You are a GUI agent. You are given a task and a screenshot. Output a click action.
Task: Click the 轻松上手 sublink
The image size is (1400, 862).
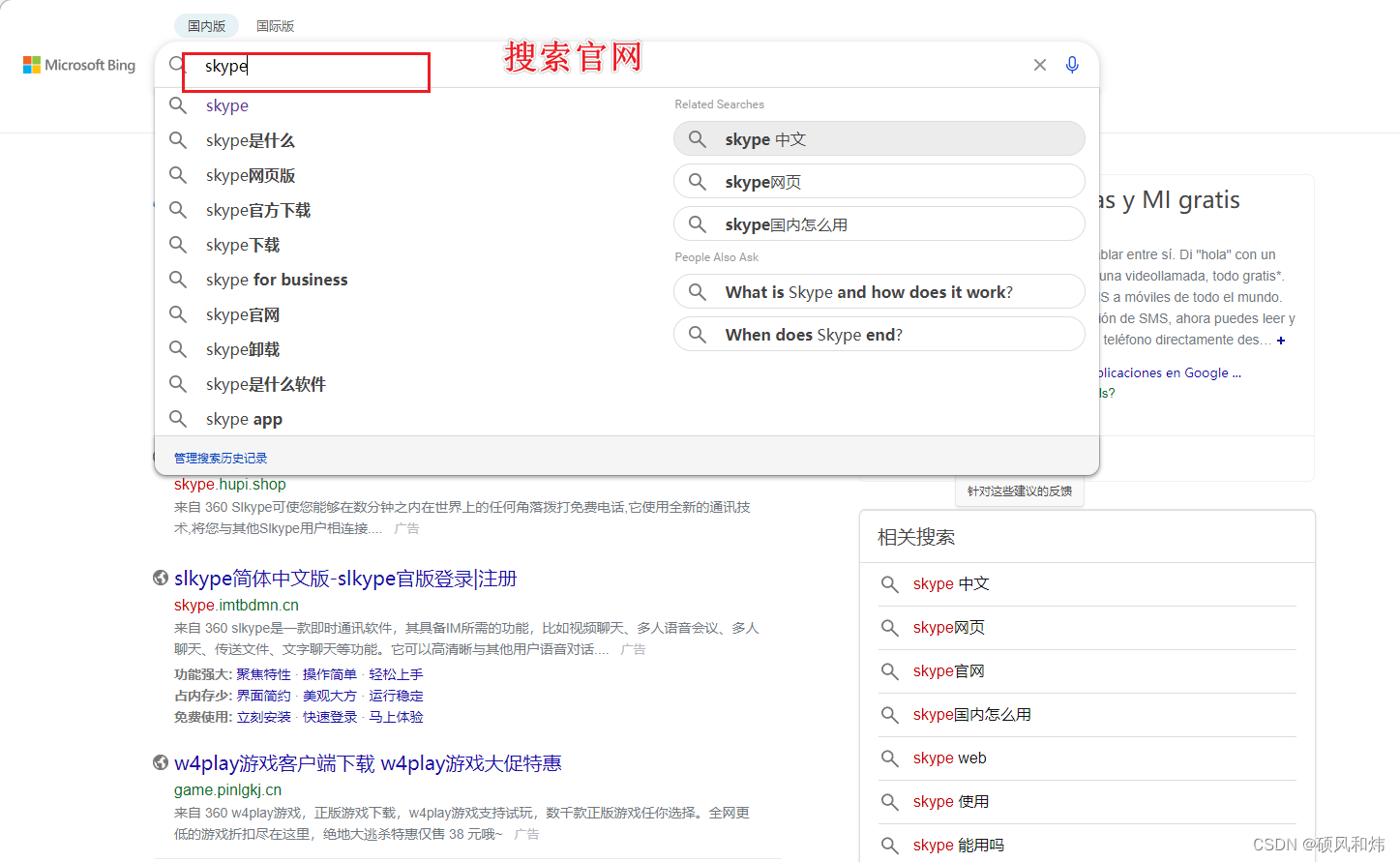tap(396, 674)
